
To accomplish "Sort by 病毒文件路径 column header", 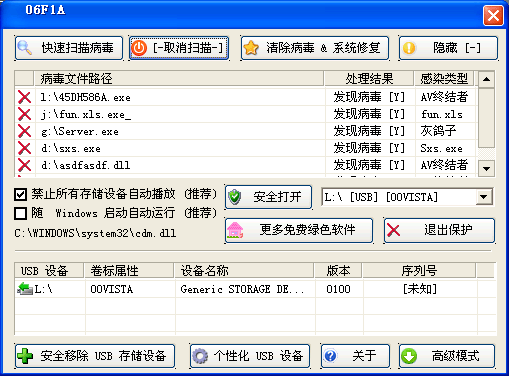I will 179,79.
